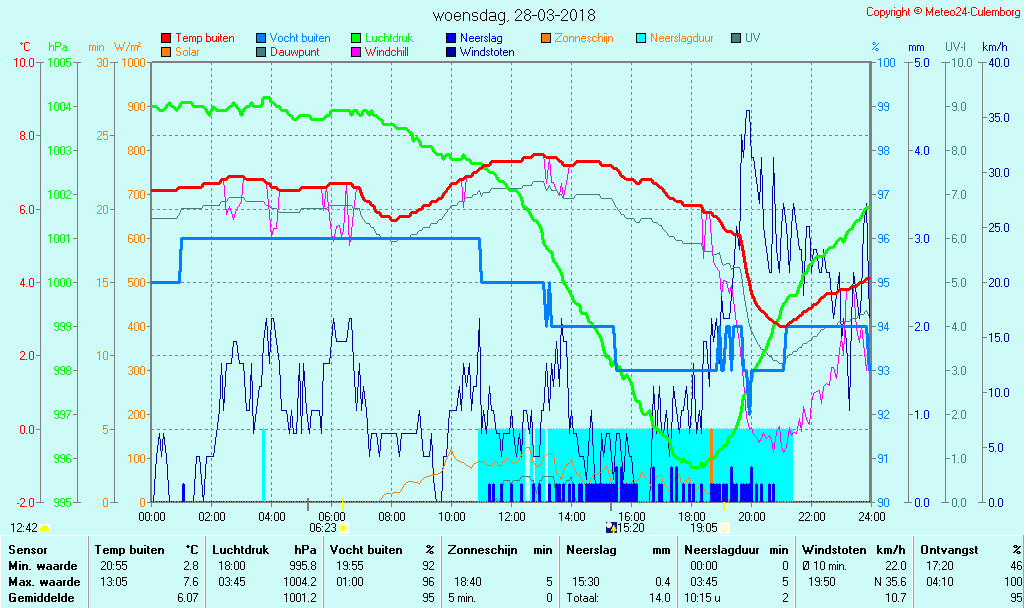Click the orange Solar legend square

[165, 52]
